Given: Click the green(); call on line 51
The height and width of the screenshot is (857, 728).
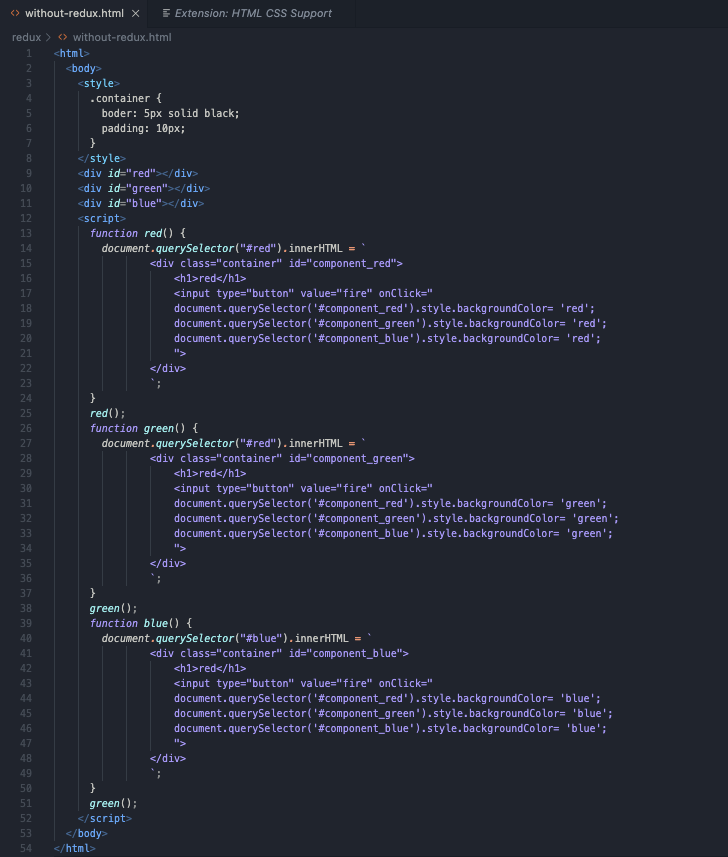Looking at the screenshot, I should coord(114,803).
